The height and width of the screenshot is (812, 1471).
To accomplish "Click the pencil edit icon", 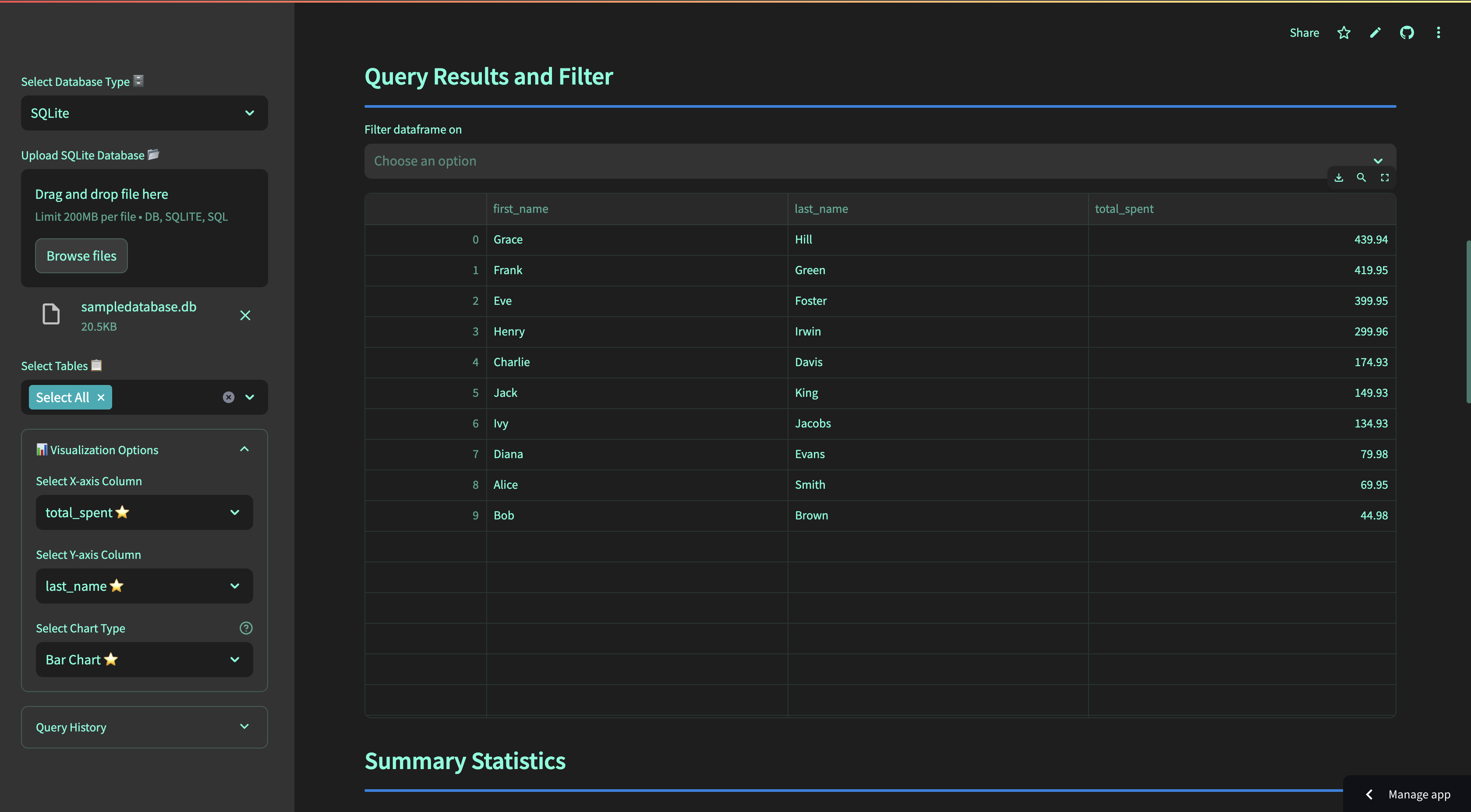I will click(1375, 32).
